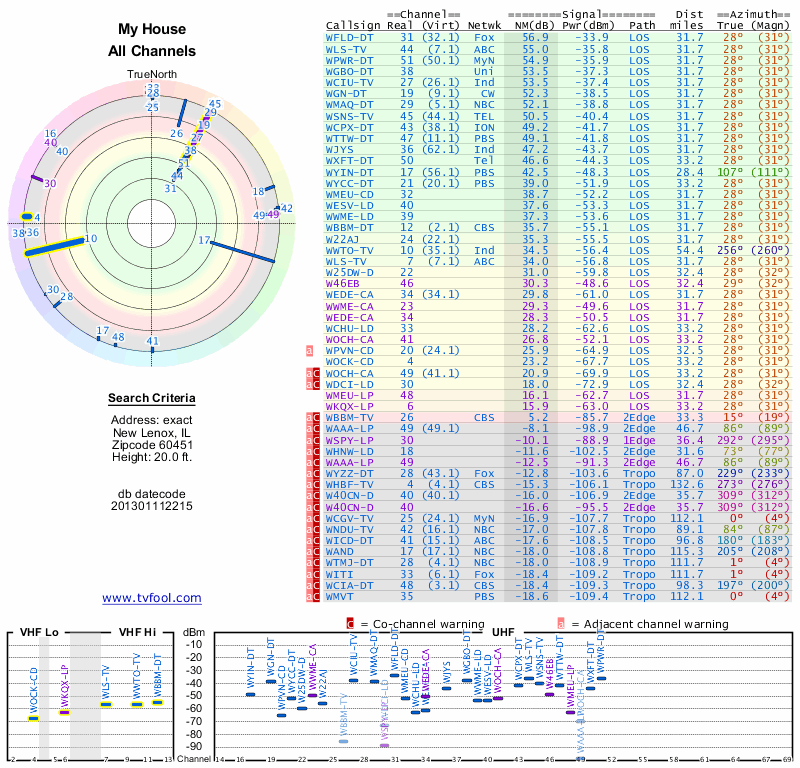
Task: Select the WESV-LD callsign
Action: click(349, 206)
